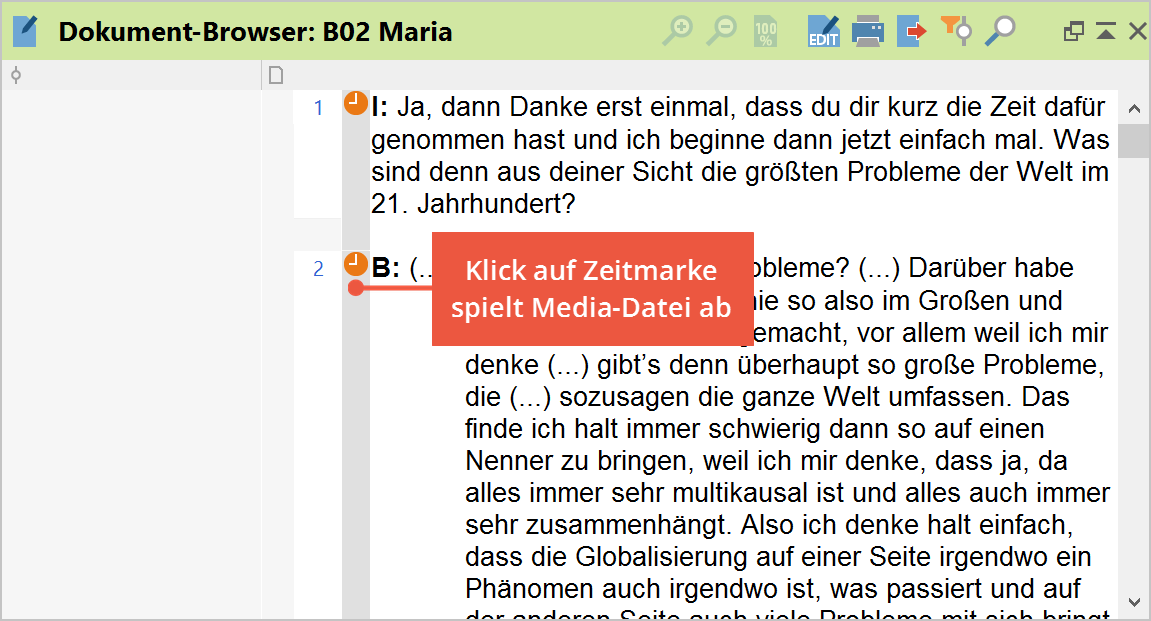
Task: Close the Dokument-Browser panel
Action: [x=1137, y=31]
